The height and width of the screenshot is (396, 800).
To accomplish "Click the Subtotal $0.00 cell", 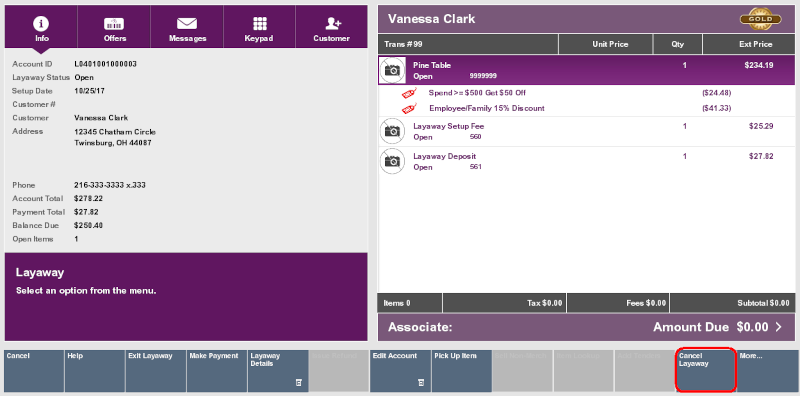I will pos(733,303).
